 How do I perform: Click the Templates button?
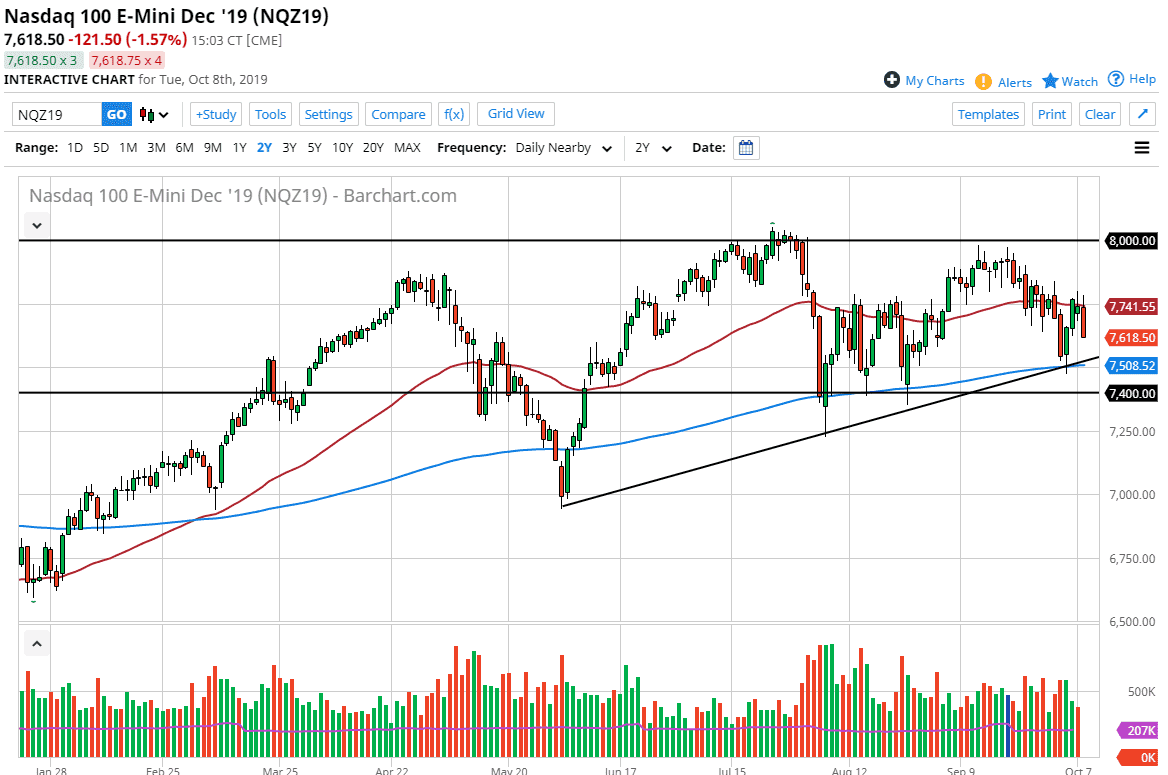click(x=988, y=114)
